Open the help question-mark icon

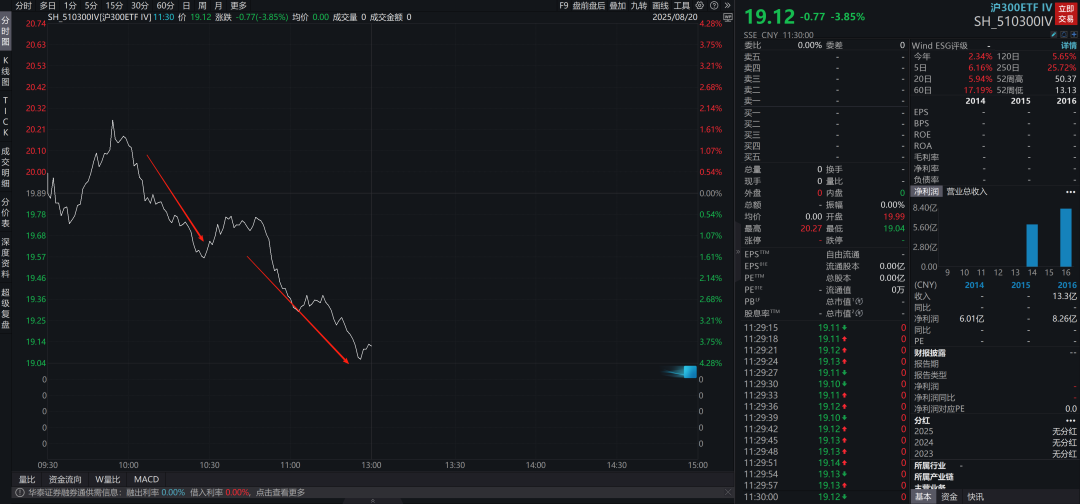point(714,5)
